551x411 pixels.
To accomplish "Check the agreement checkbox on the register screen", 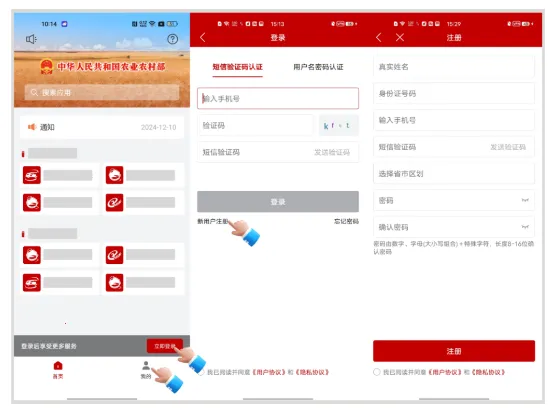I will (x=377, y=372).
